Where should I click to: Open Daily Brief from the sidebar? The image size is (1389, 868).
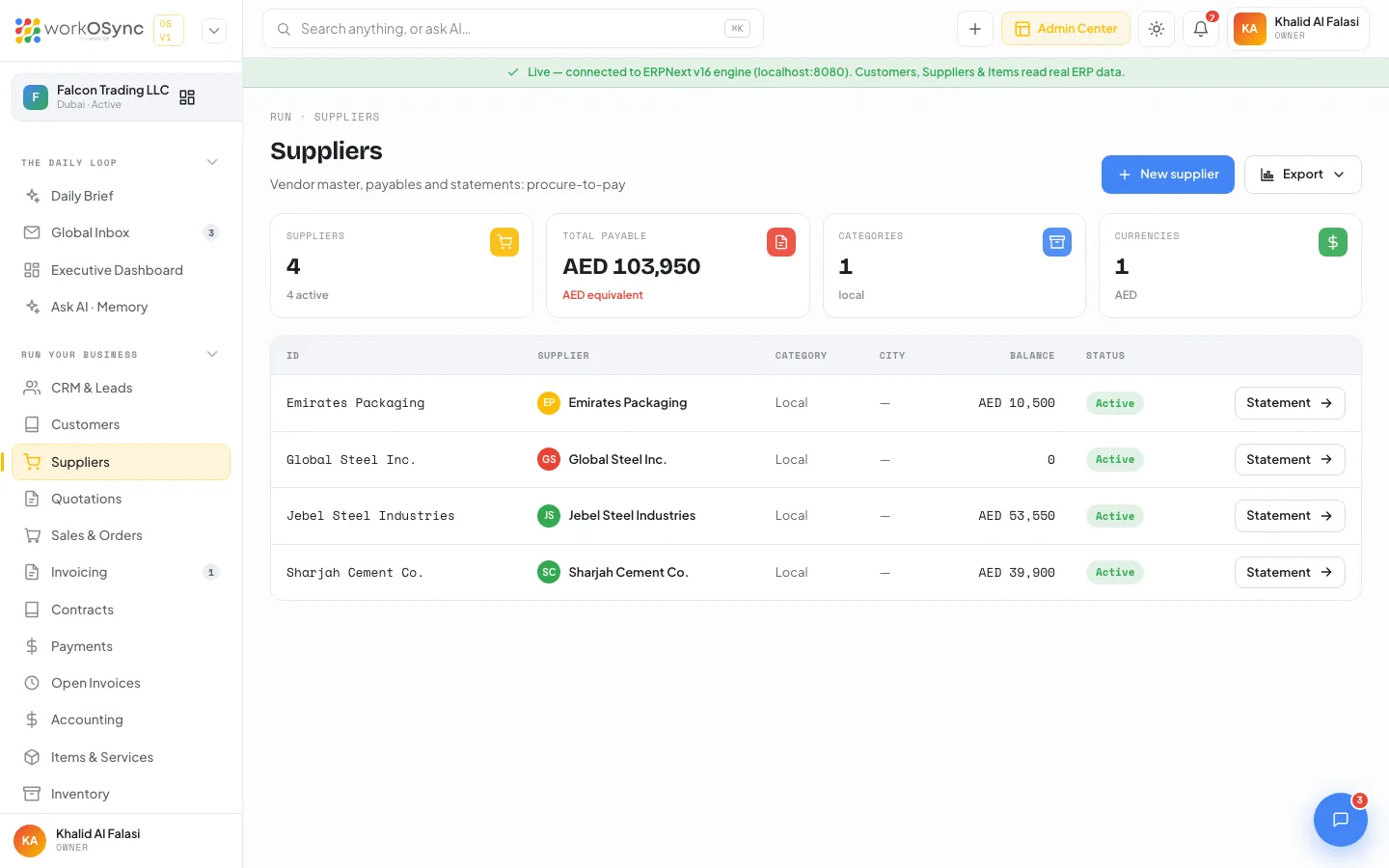tap(121, 196)
